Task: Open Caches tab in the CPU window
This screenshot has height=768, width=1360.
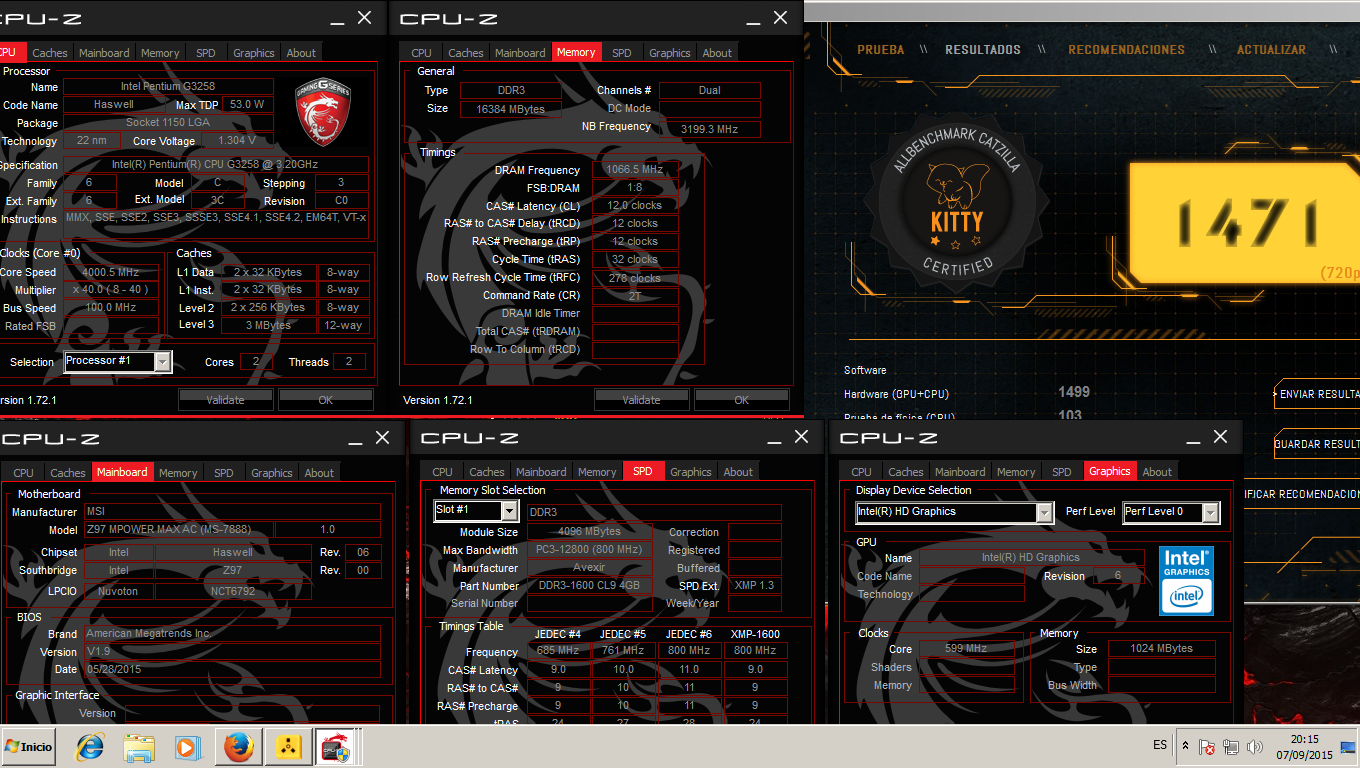Action: coord(50,53)
